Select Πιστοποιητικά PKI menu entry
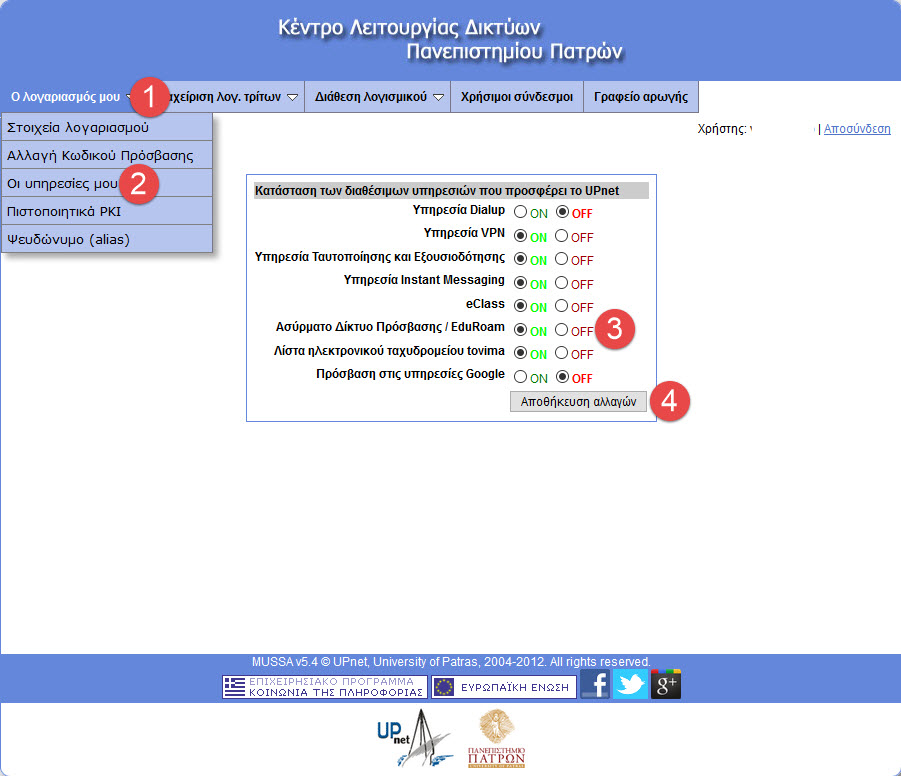The image size is (901, 776). click(107, 212)
